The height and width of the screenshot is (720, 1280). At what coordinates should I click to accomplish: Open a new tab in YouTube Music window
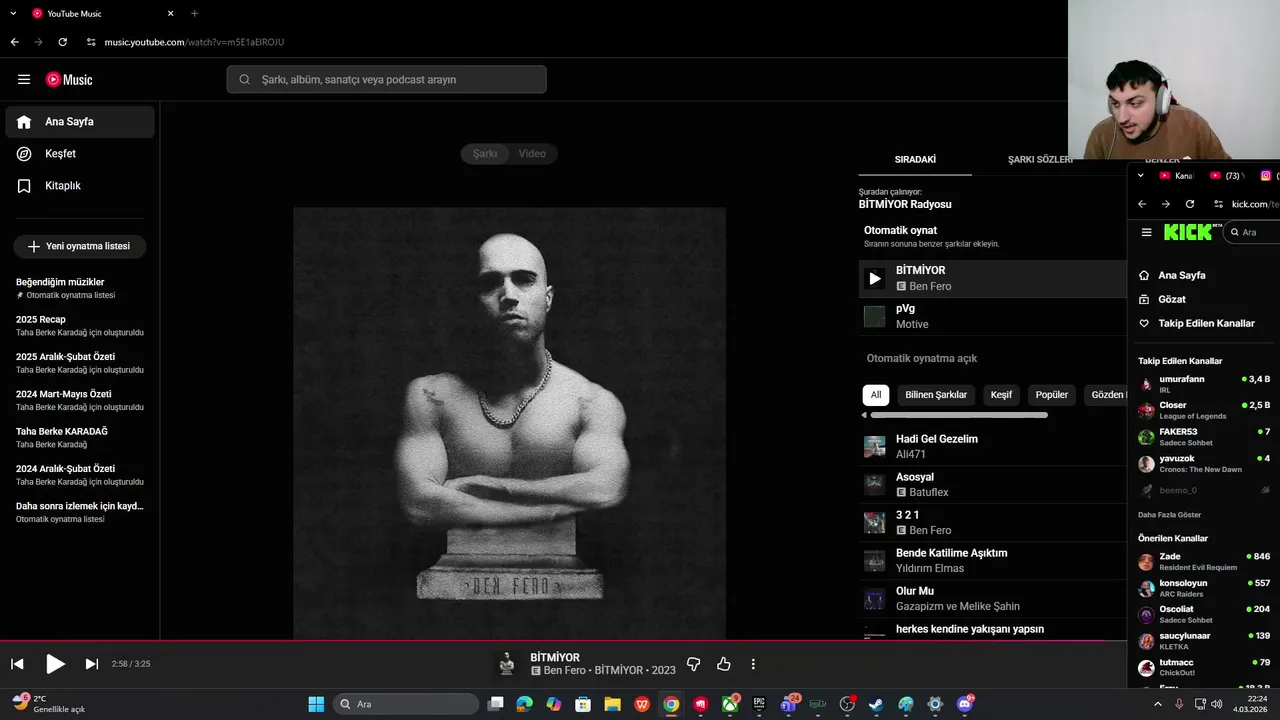(194, 14)
